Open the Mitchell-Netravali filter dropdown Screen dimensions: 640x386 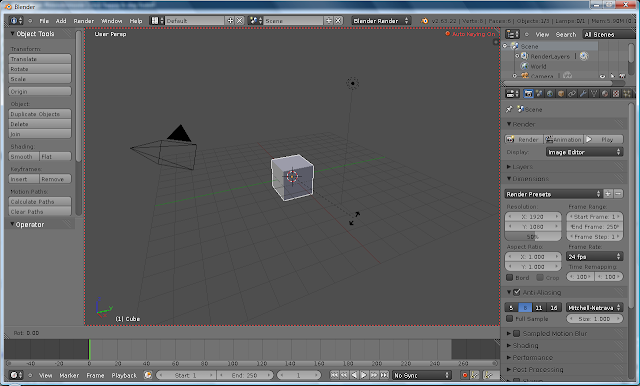tap(594, 308)
